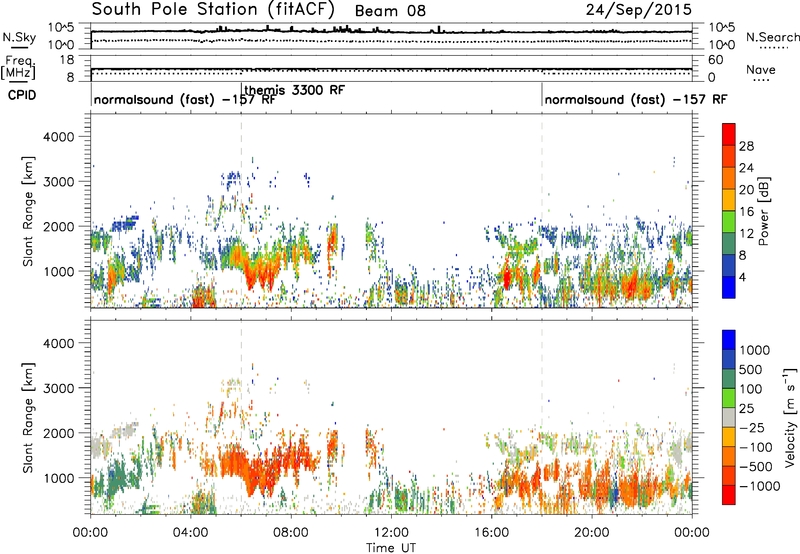Click the '-1000' tick on the Velocity scale
The width and height of the screenshot is (800, 554).
[x=759, y=486]
